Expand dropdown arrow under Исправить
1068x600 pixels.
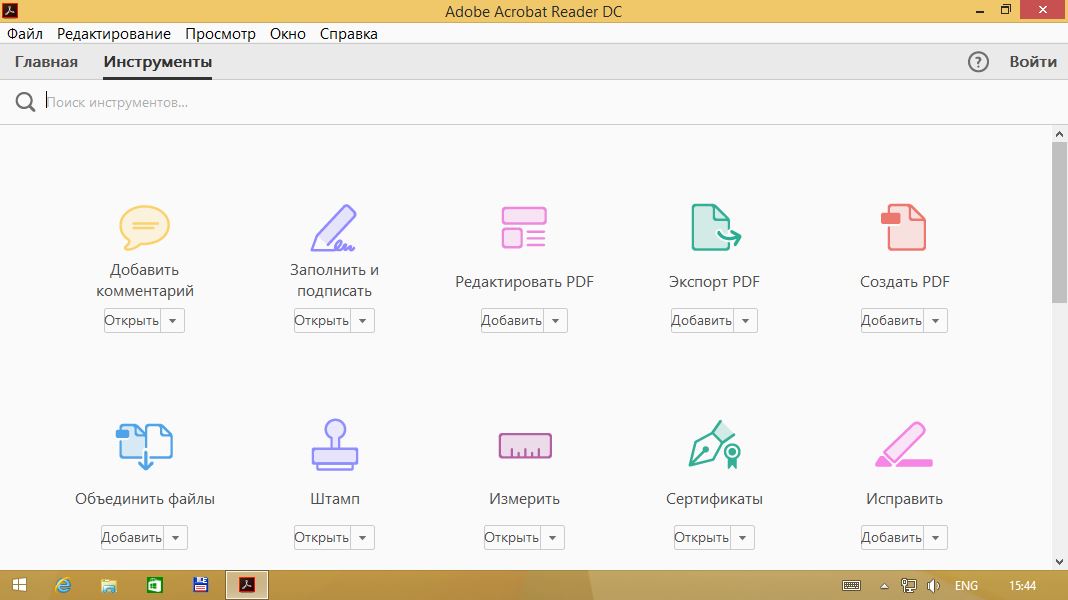pos(935,537)
